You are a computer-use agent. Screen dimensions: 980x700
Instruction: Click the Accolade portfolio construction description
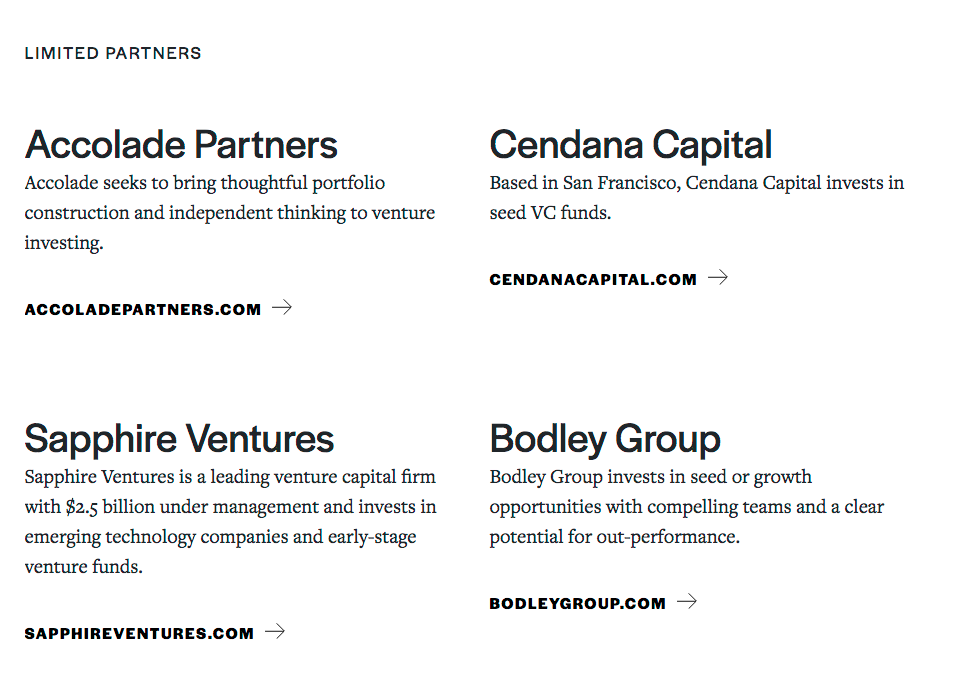pyautogui.click(x=230, y=213)
